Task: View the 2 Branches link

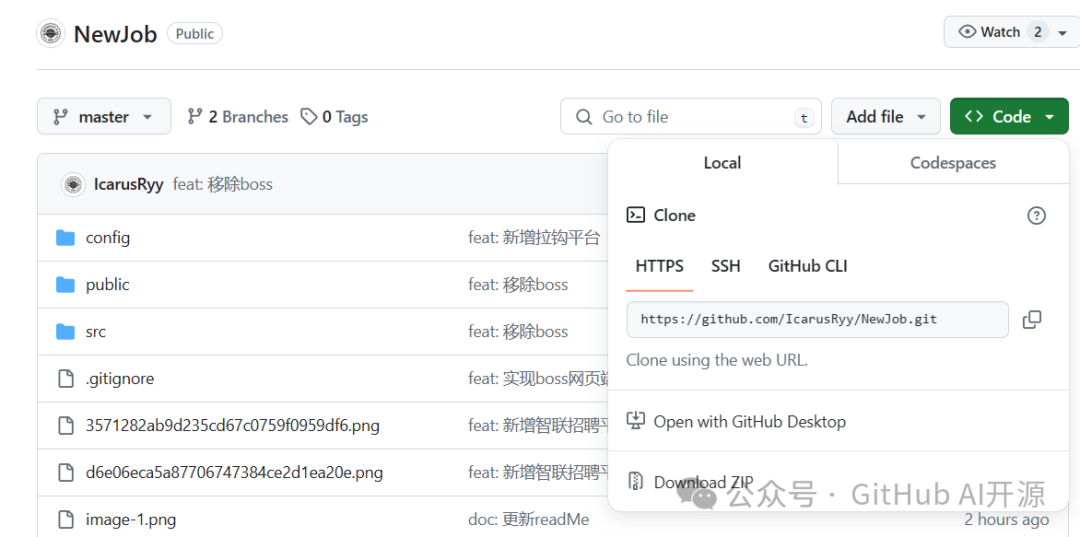Action: click(x=238, y=116)
